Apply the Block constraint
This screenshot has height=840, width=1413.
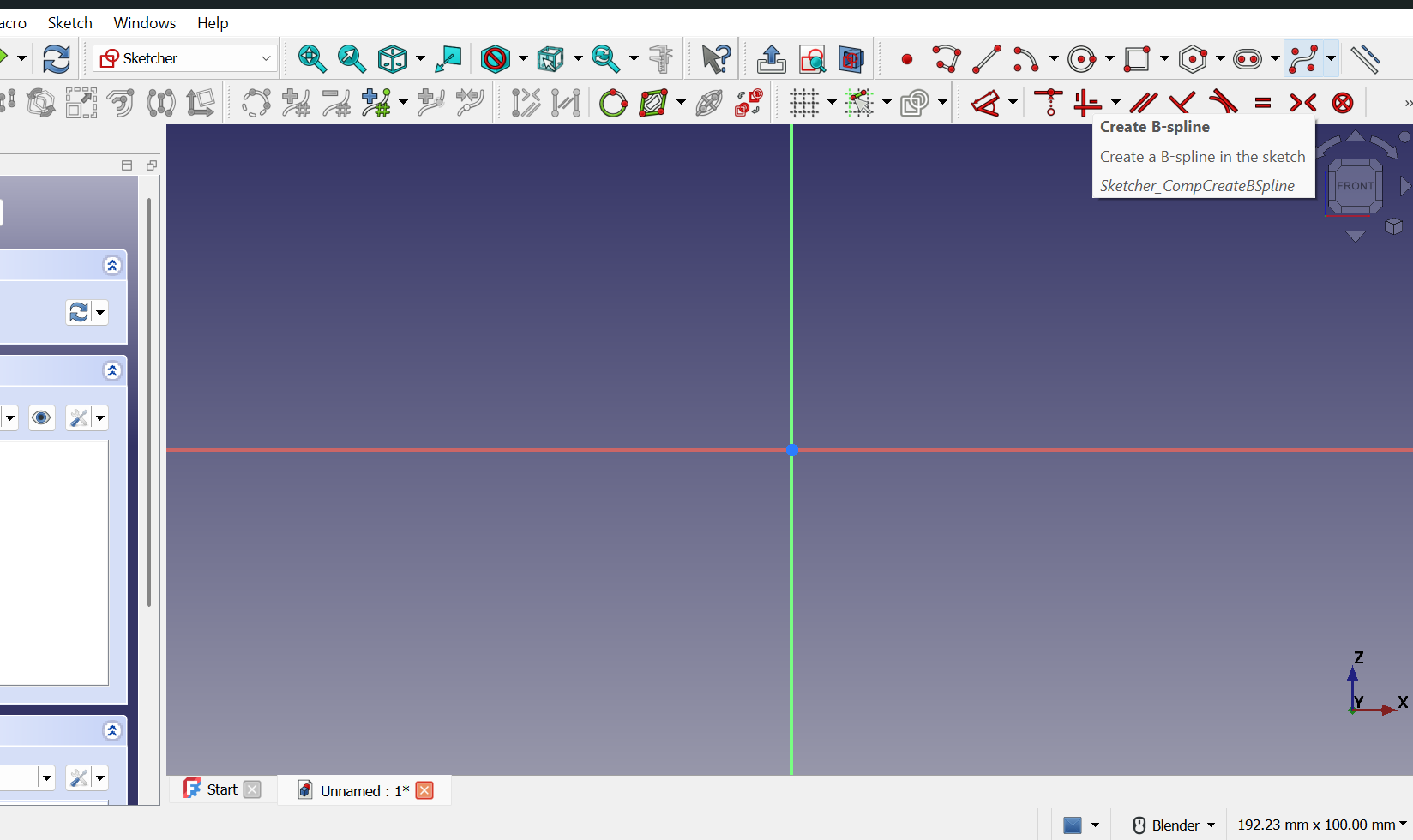pos(1343,103)
